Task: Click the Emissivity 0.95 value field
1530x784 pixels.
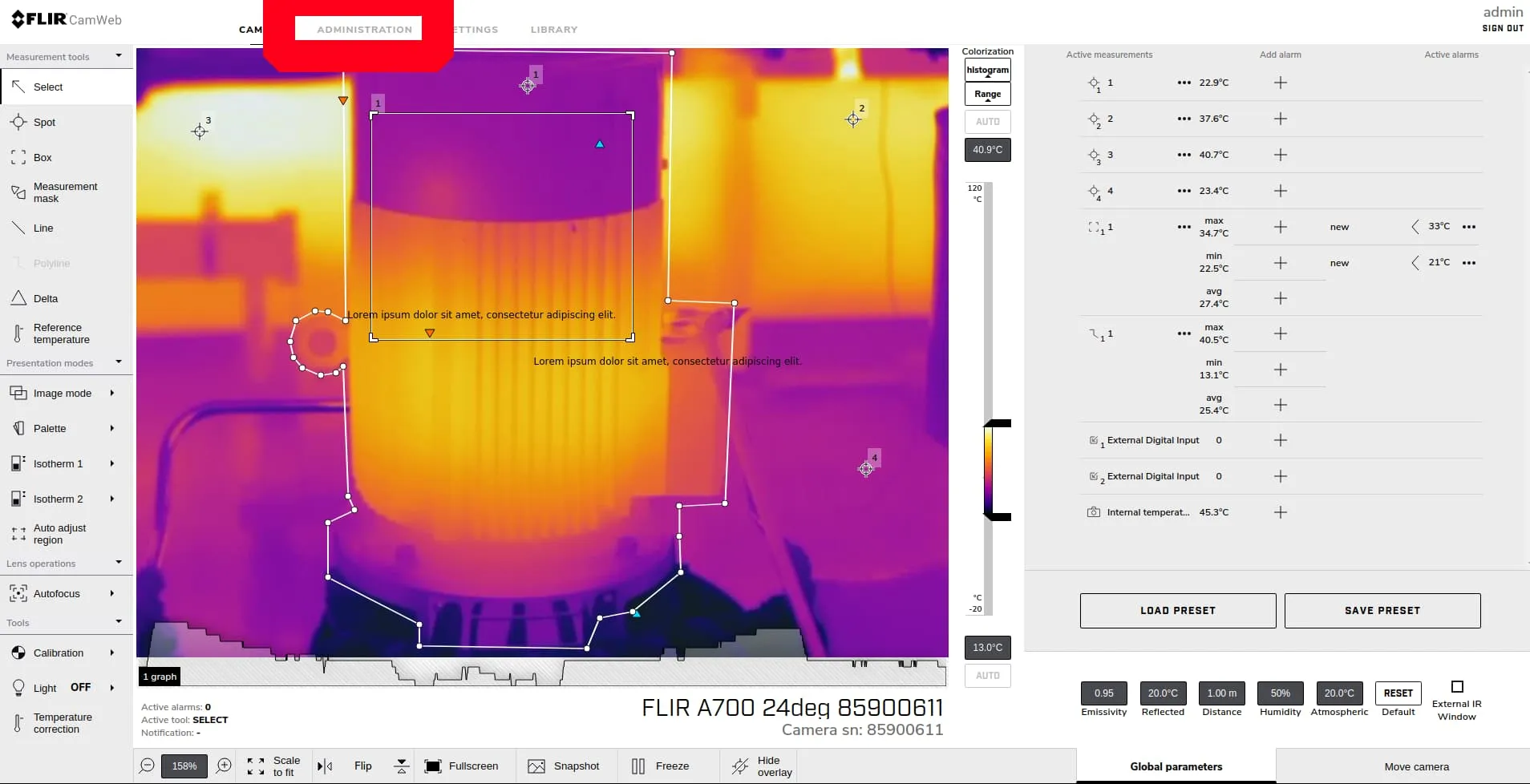Action: click(x=1103, y=693)
